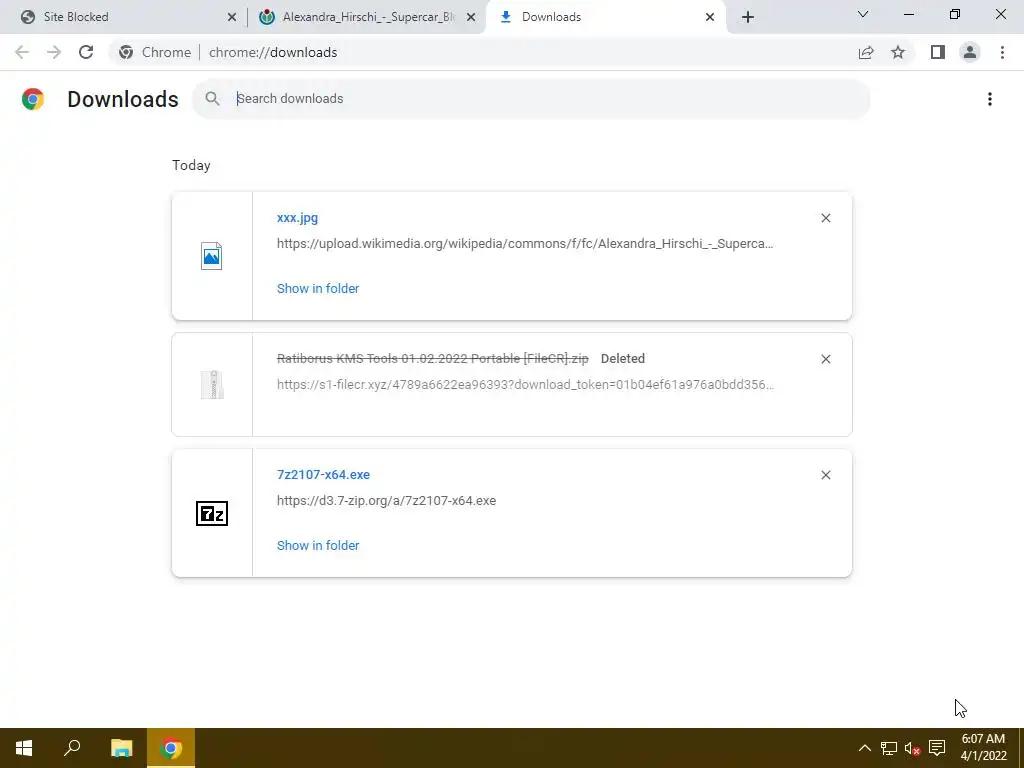Open the notifications action center
The width and height of the screenshot is (1024, 768).
937,748
